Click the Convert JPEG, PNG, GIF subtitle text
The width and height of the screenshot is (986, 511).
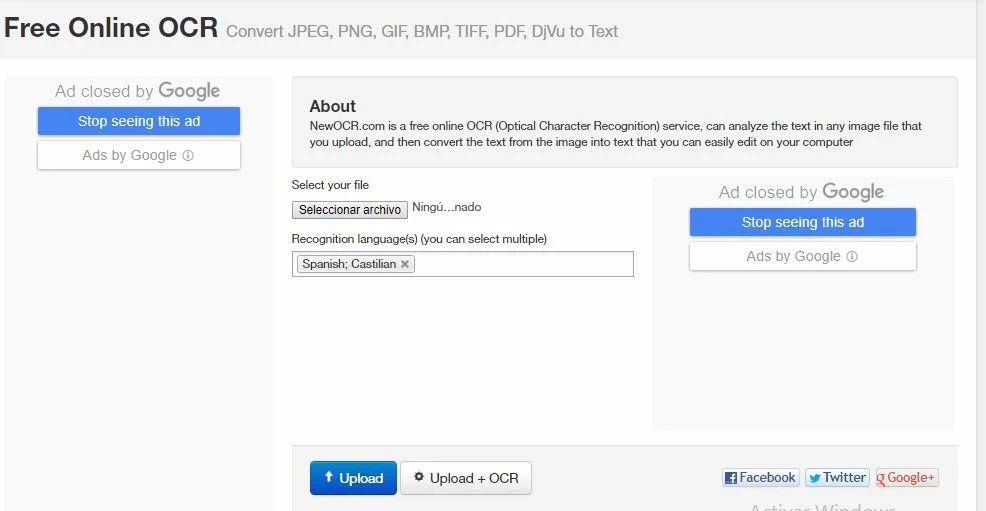tap(422, 31)
